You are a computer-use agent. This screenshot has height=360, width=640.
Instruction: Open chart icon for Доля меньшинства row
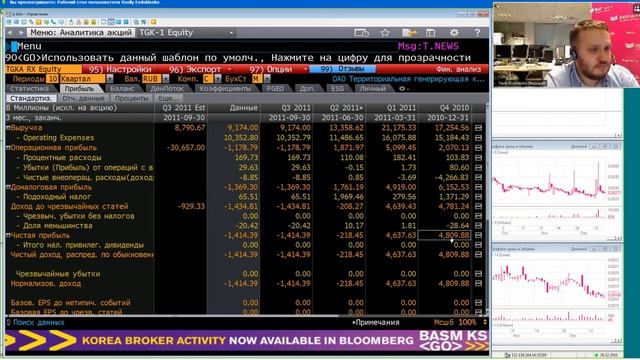point(479,226)
